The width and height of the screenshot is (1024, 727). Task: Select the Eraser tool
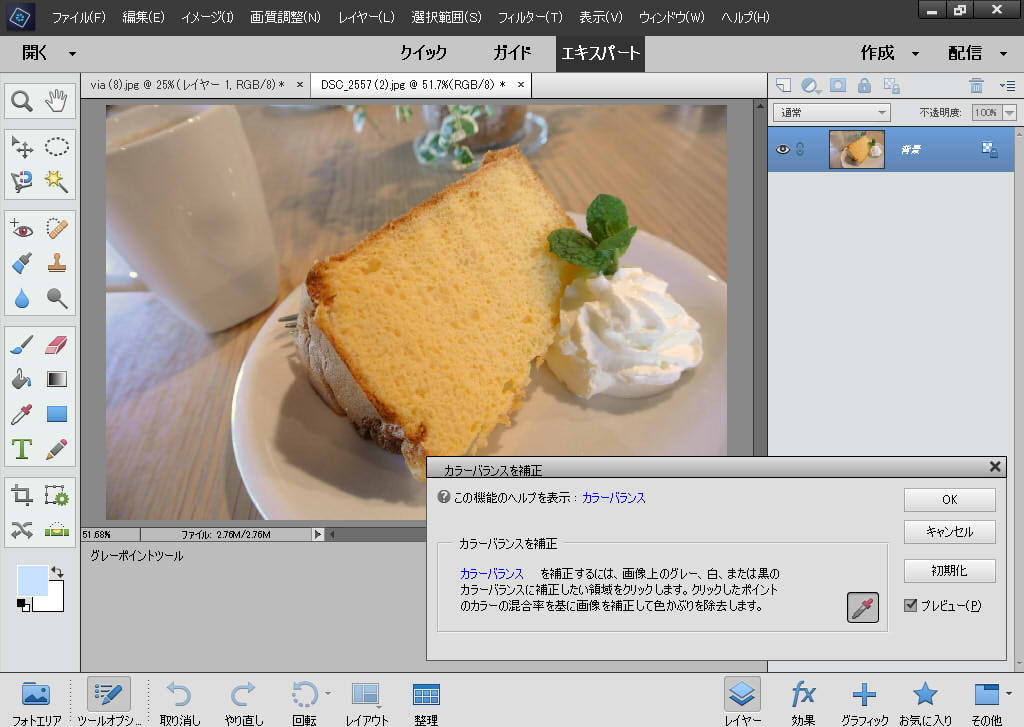click(57, 345)
